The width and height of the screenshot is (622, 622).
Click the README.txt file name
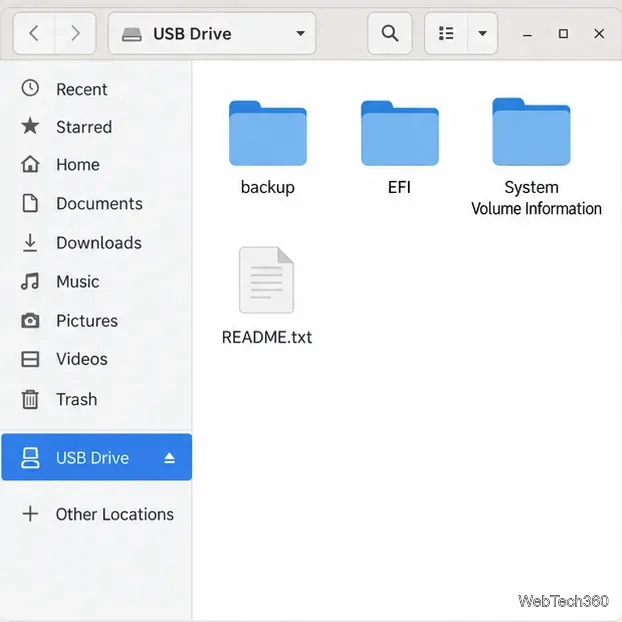267,337
